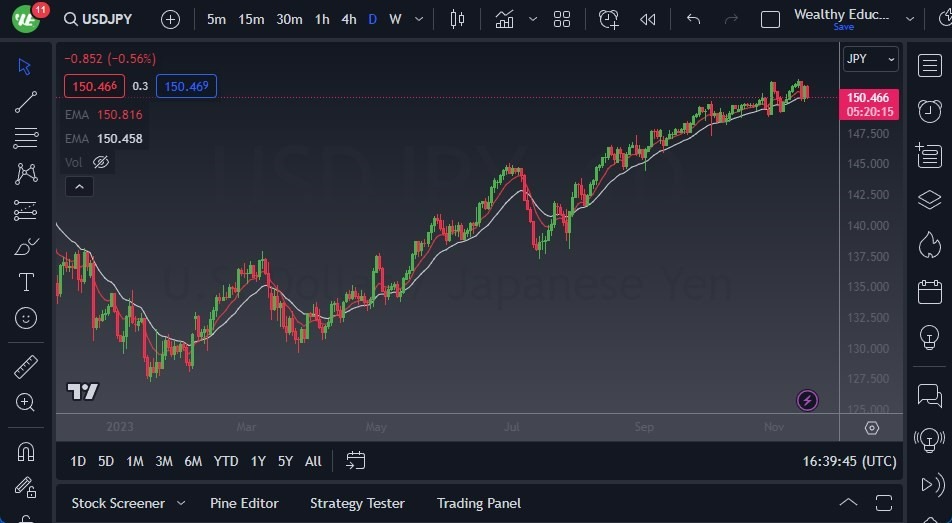This screenshot has width=952, height=523.
Task: Expand the Stock Screener dropdown arrow
Action: (181, 503)
